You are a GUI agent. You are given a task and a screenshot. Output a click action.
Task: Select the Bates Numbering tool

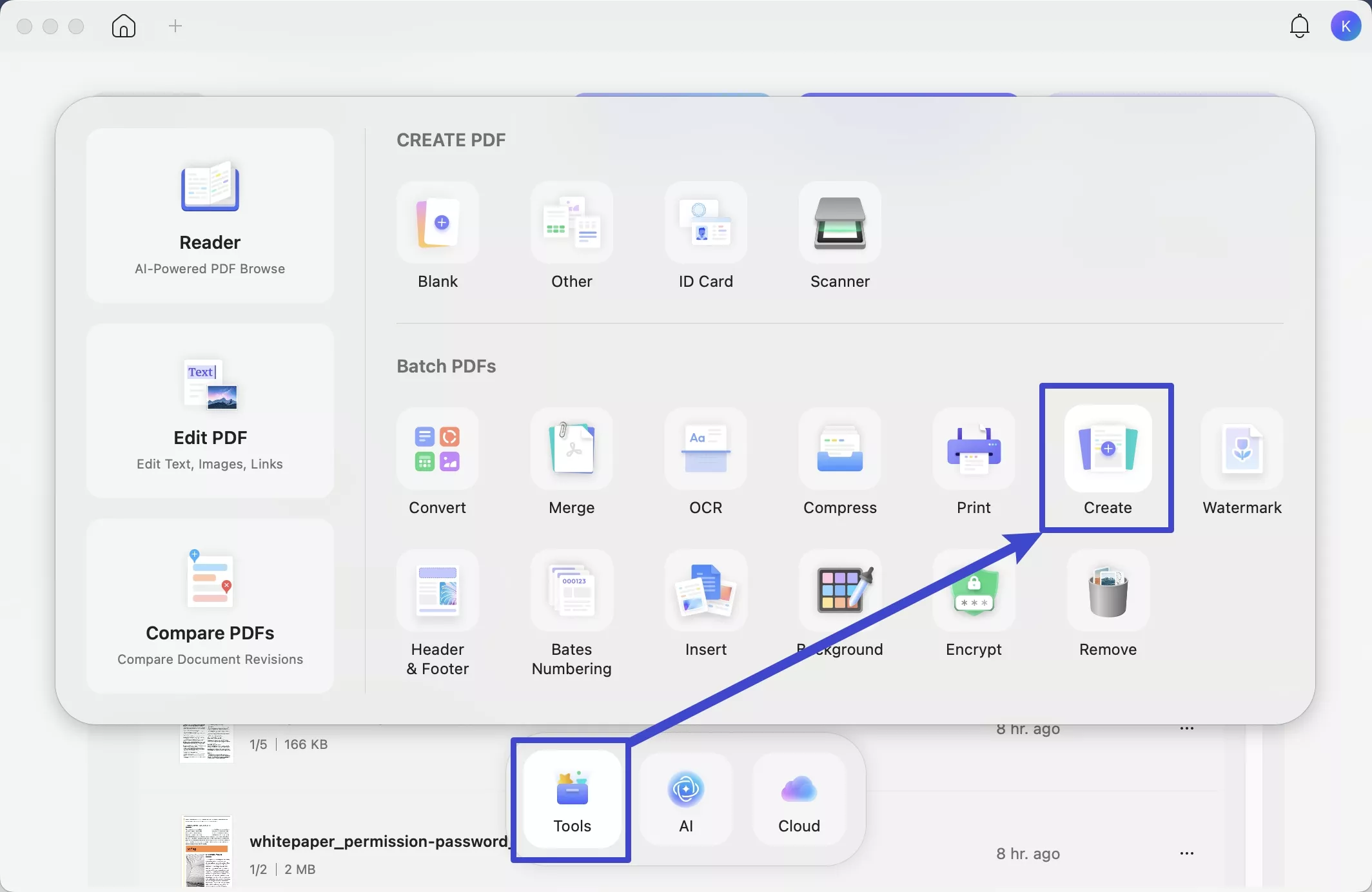(571, 591)
